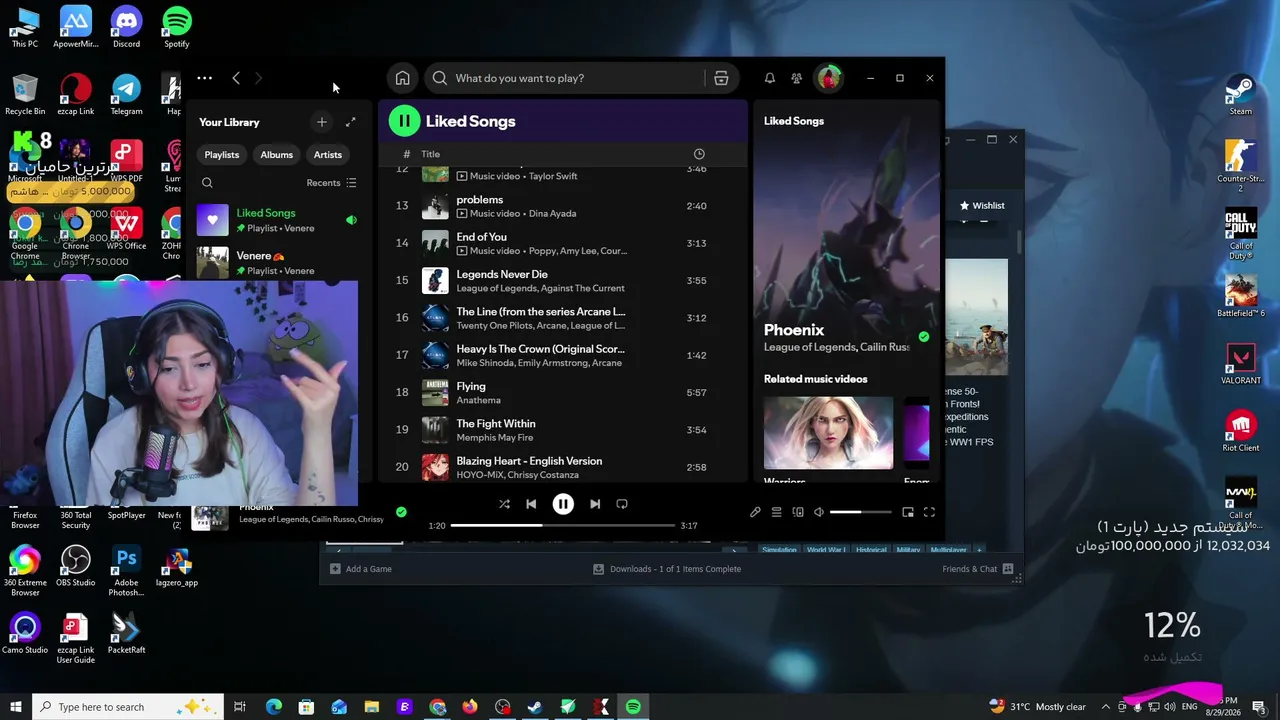This screenshot has width=1280, height=720.
Task: Click album art thumbnail for Legends Never Die
Action: coord(435,281)
